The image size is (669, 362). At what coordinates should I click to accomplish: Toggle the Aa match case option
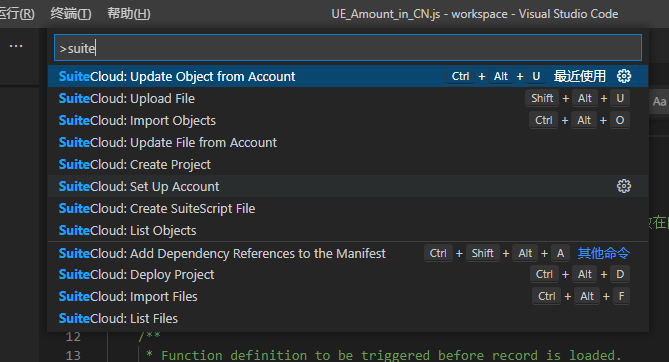[x=659, y=102]
